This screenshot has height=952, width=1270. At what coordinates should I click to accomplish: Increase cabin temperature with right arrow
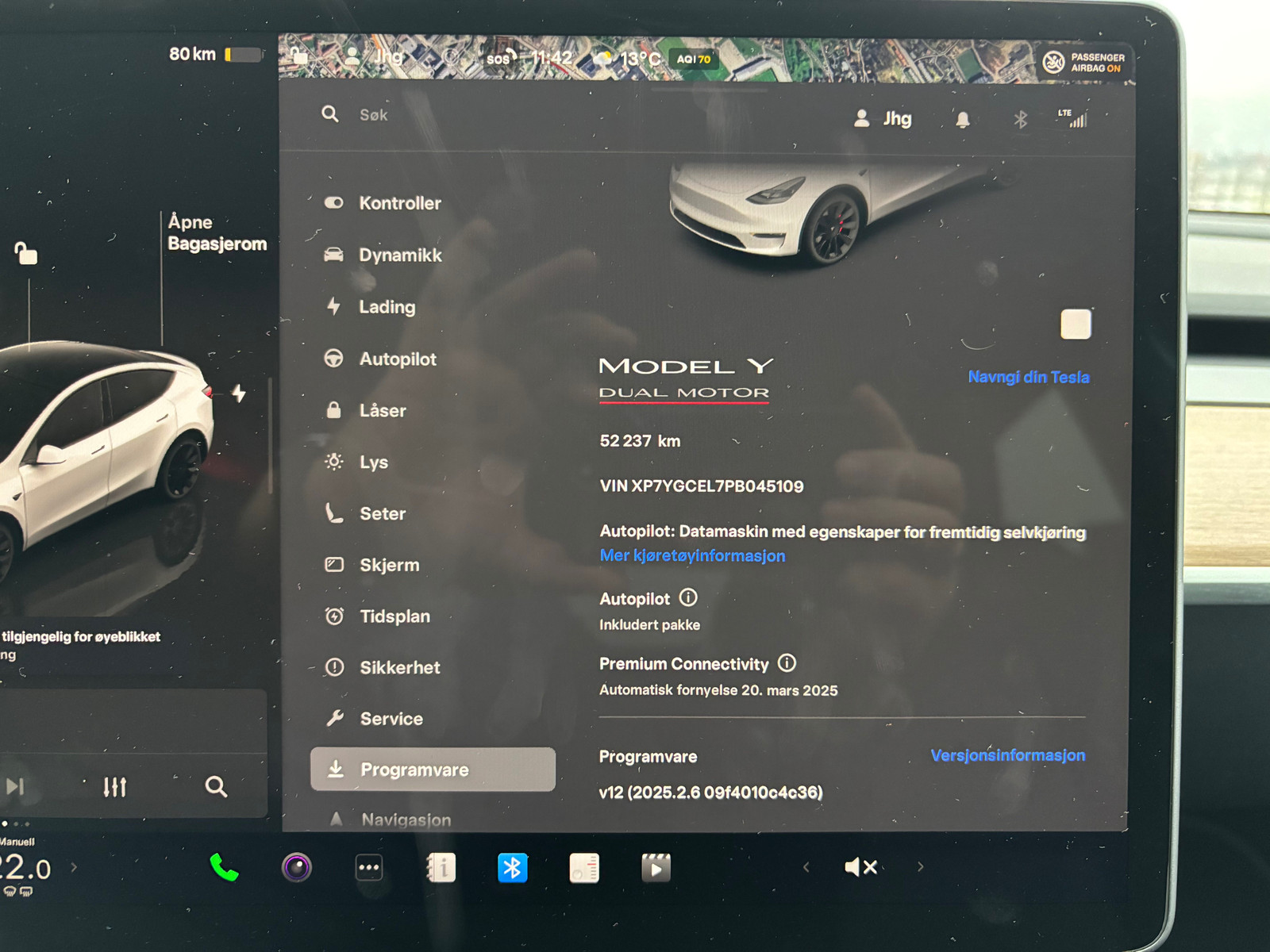pyautogui.click(x=74, y=867)
